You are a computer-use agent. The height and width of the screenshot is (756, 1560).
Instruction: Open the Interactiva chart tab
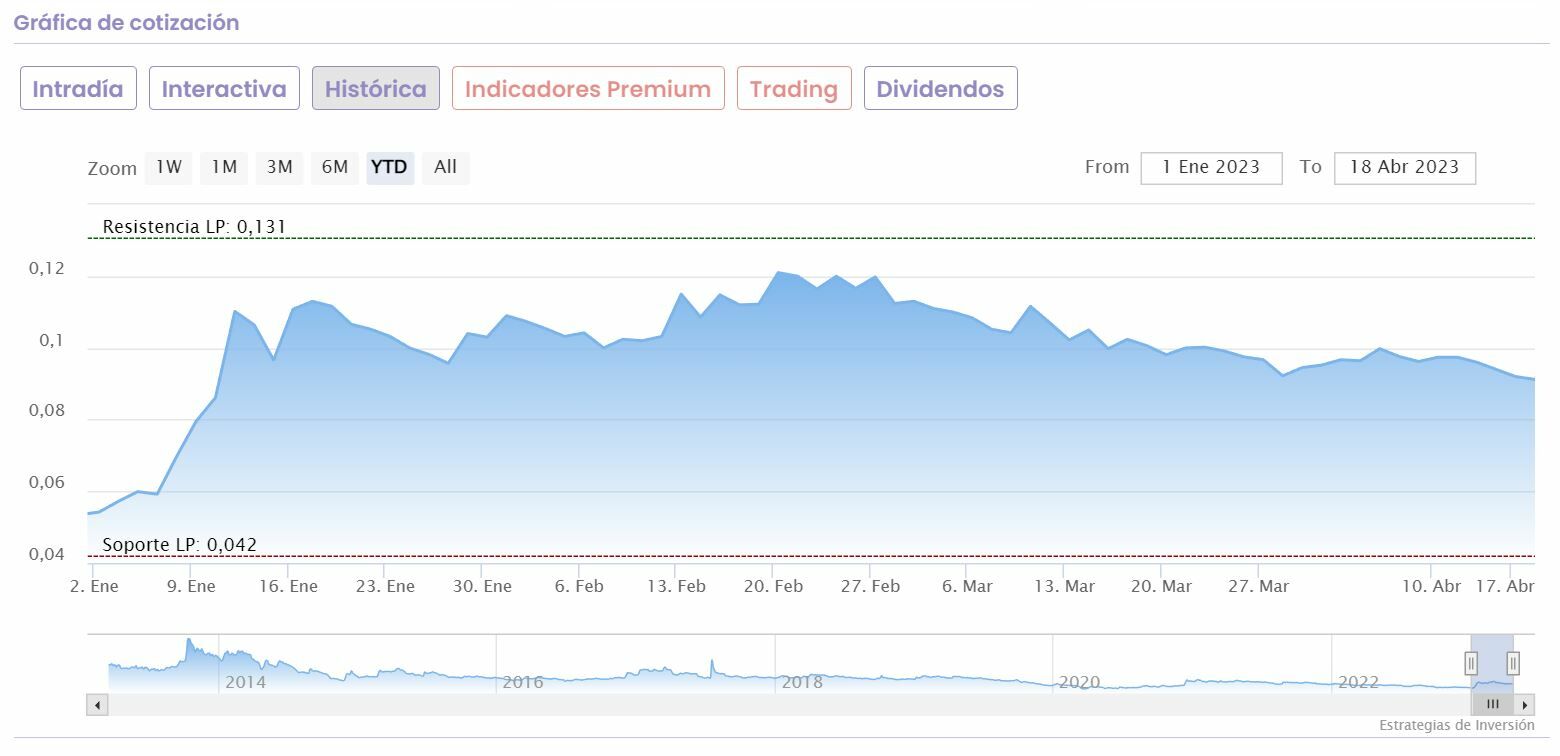[x=224, y=89]
